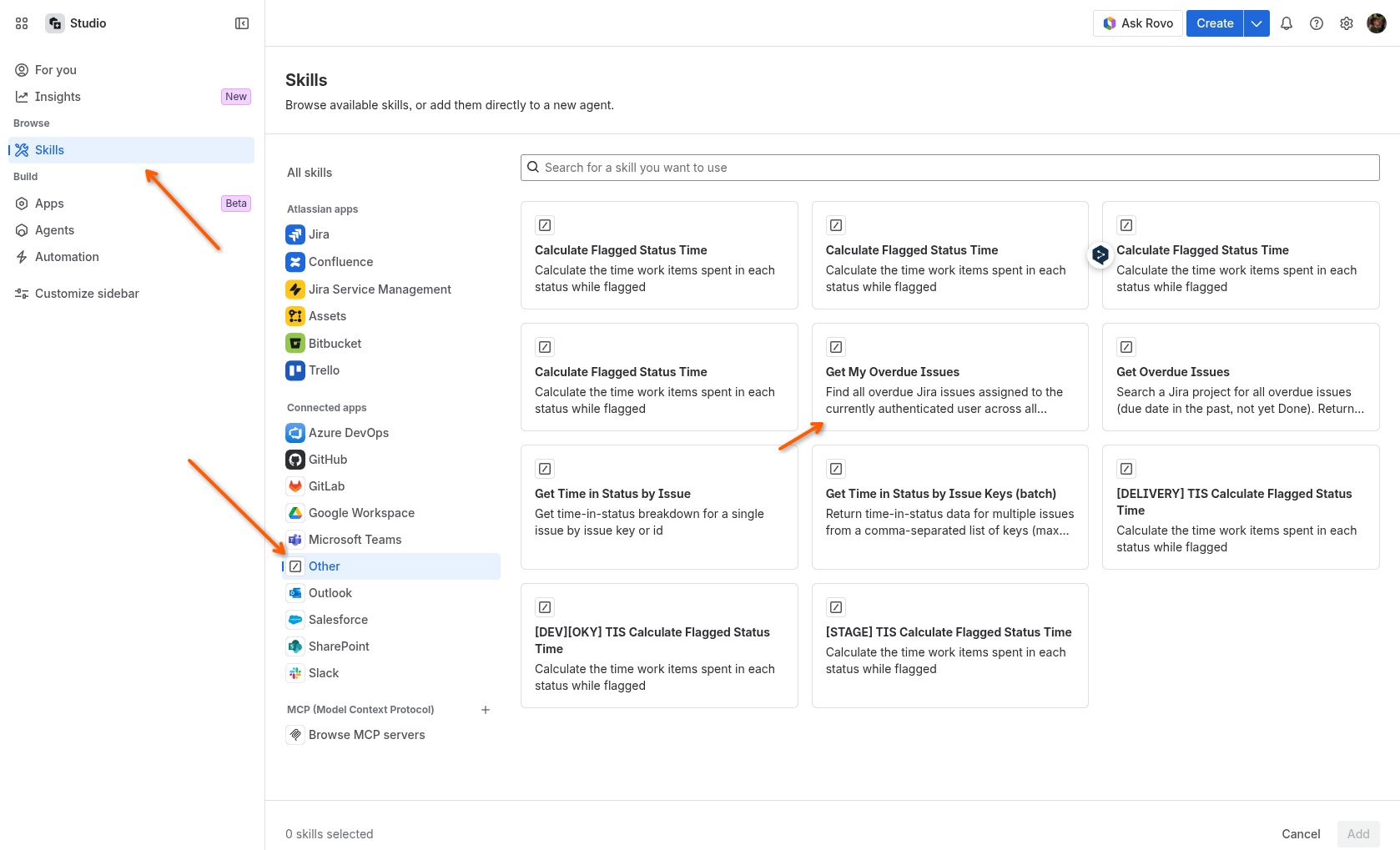Open the help question mark icon

tap(1317, 23)
